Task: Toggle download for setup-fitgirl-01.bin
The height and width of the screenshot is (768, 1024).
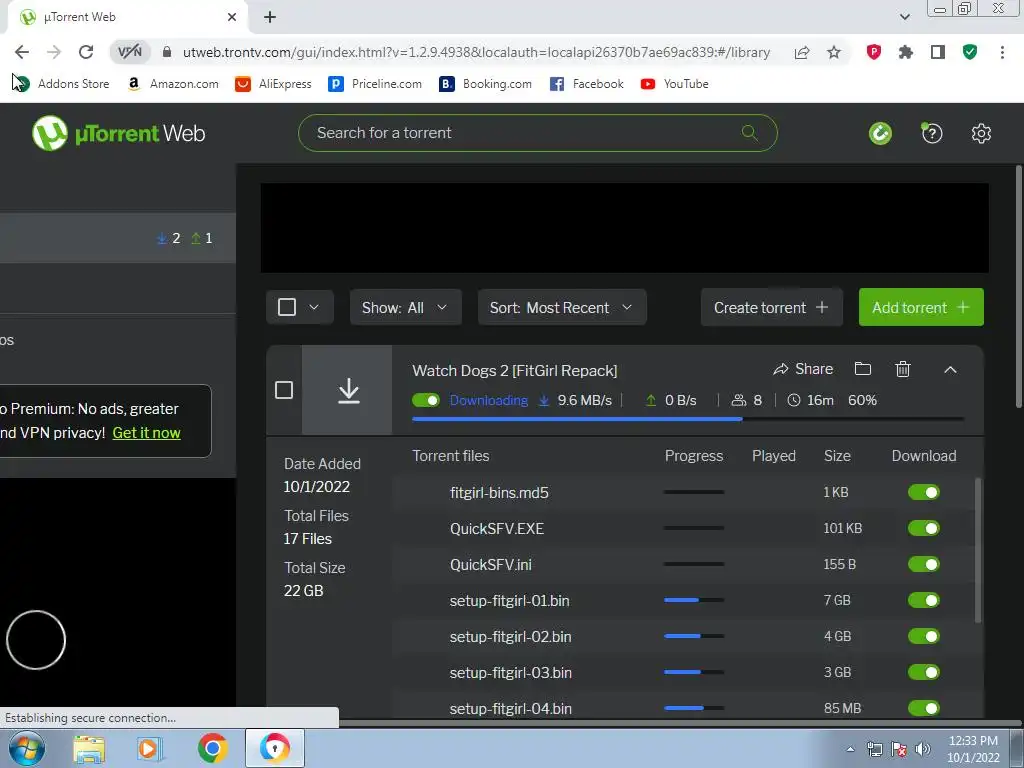Action: point(923,600)
